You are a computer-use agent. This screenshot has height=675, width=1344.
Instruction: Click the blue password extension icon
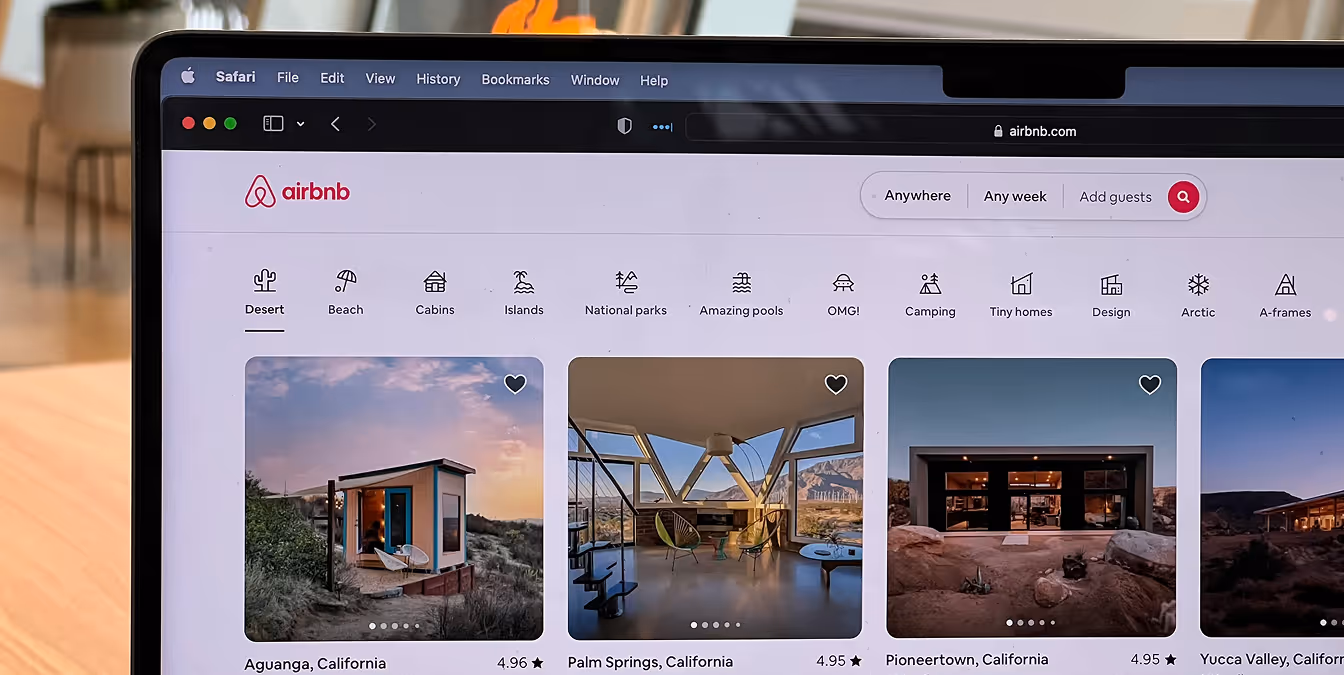coord(662,127)
